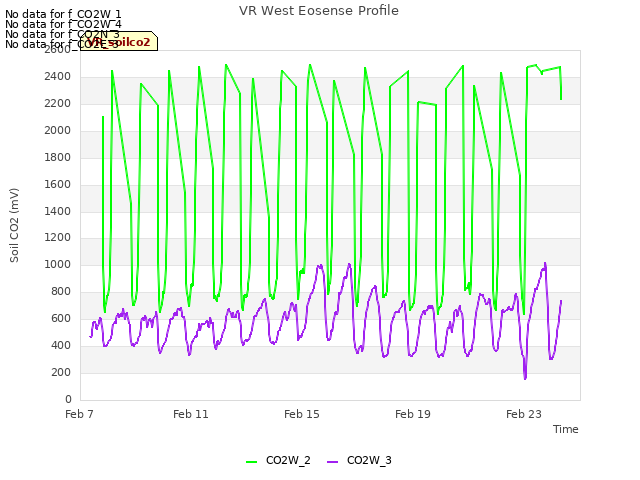
Task: Click the No data for f_CO2N_3 message
Action: [x=62, y=34]
